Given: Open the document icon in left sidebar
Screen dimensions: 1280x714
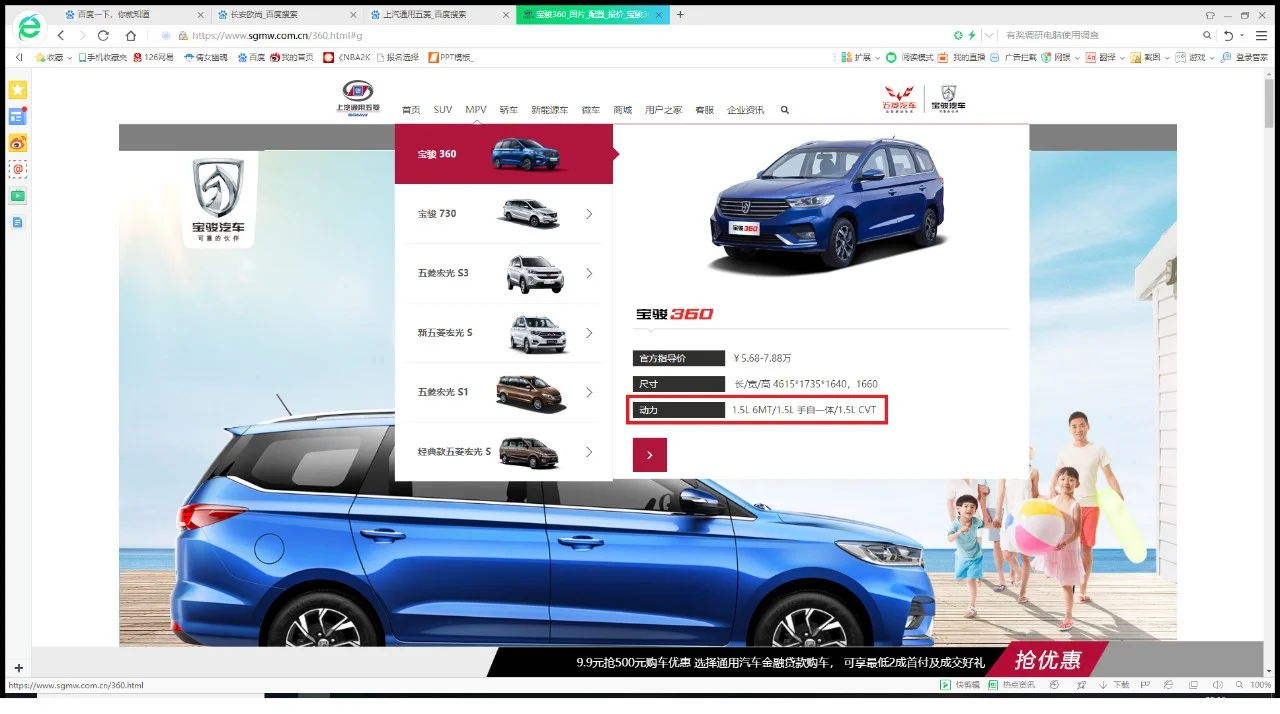Looking at the screenshot, I should pyautogui.click(x=18, y=222).
